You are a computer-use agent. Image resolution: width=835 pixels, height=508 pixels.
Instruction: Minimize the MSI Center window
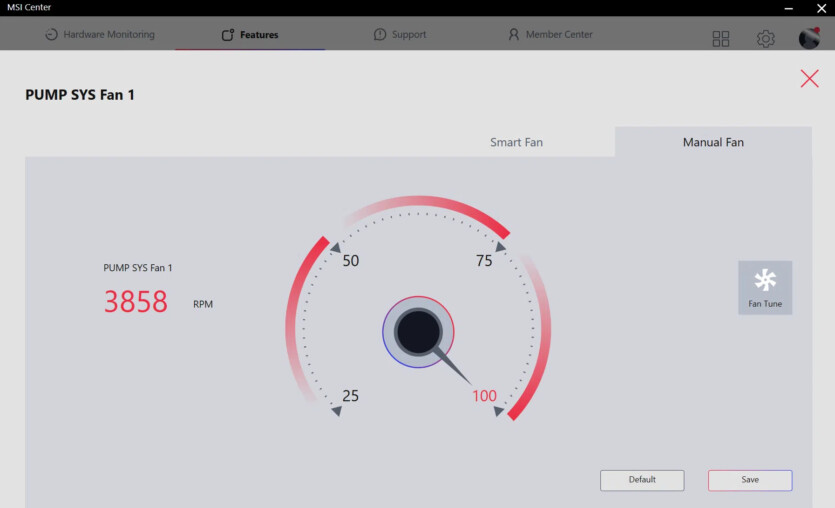[789, 8]
